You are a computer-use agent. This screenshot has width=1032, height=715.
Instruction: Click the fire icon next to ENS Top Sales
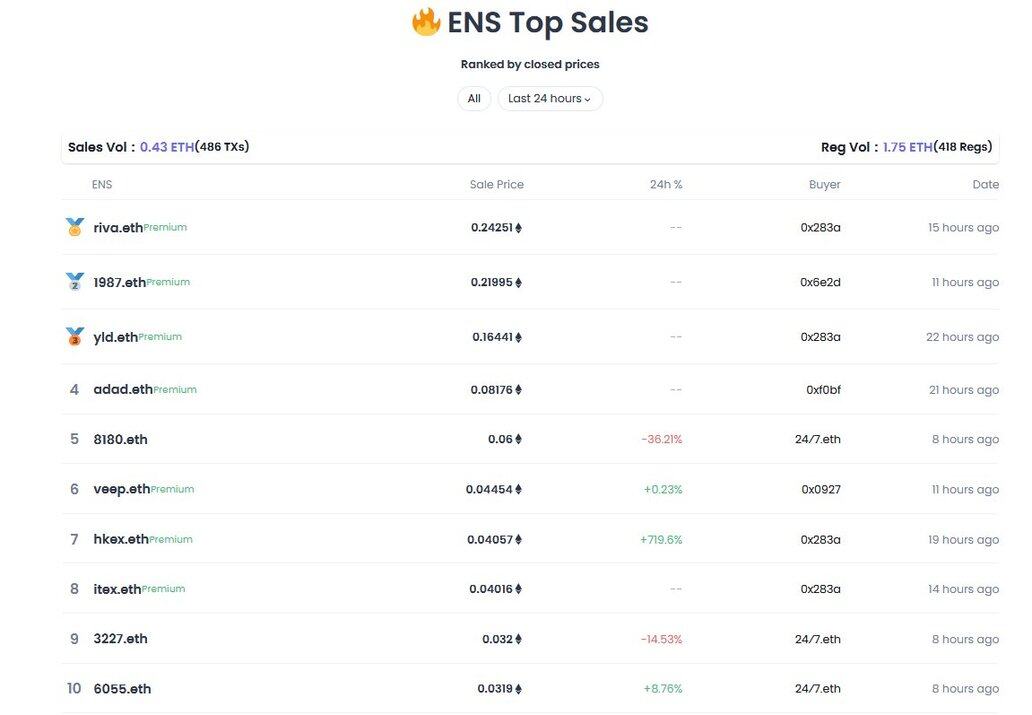[426, 22]
